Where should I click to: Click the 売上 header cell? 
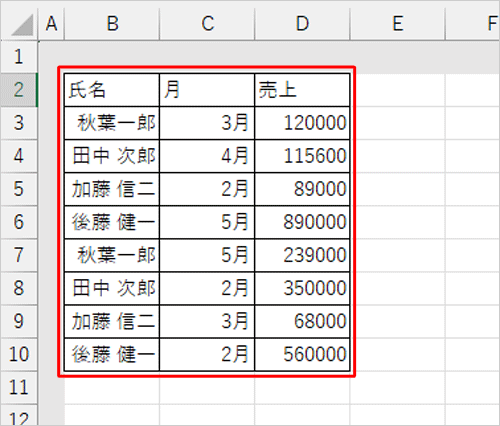pos(302,90)
